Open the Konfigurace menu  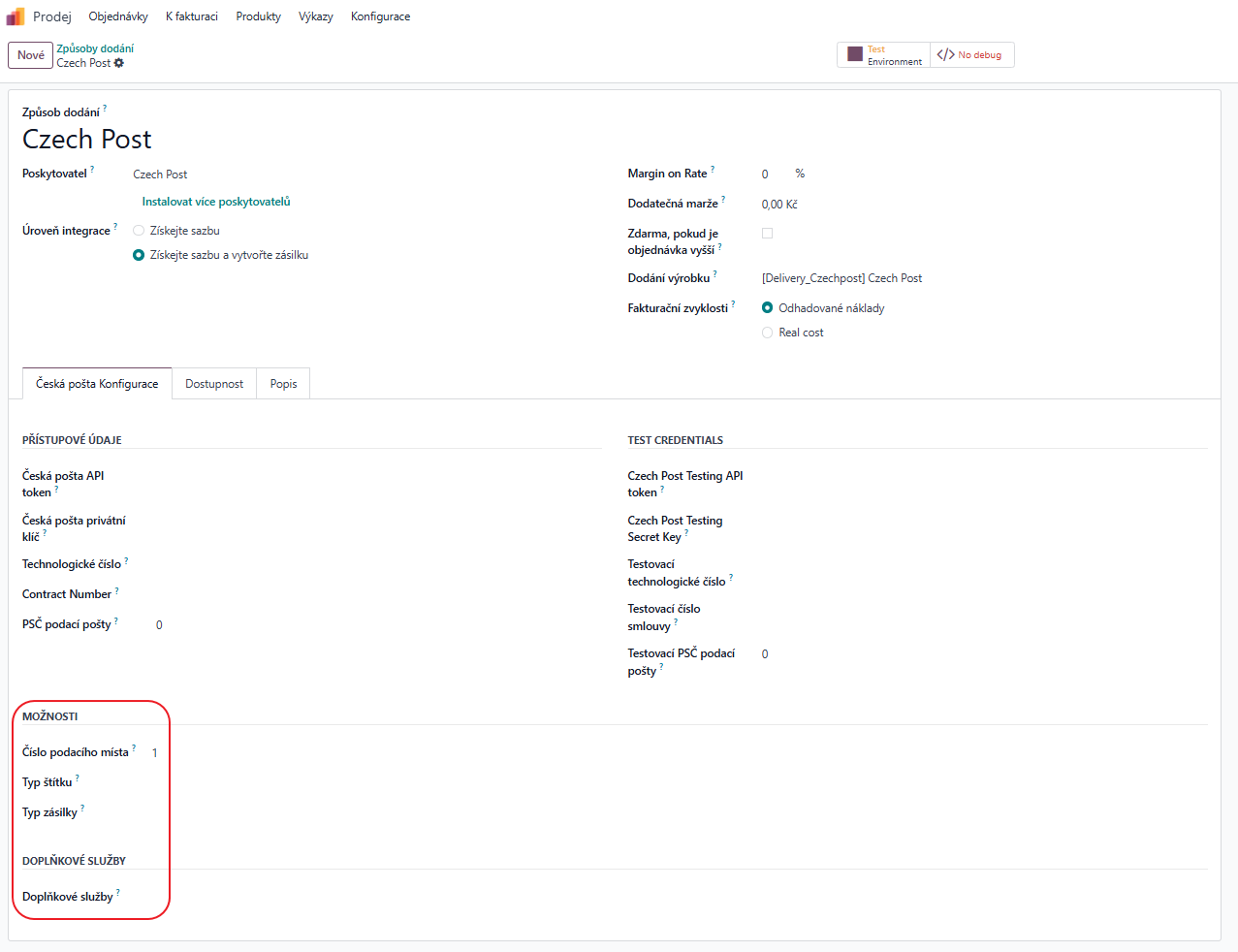click(381, 16)
